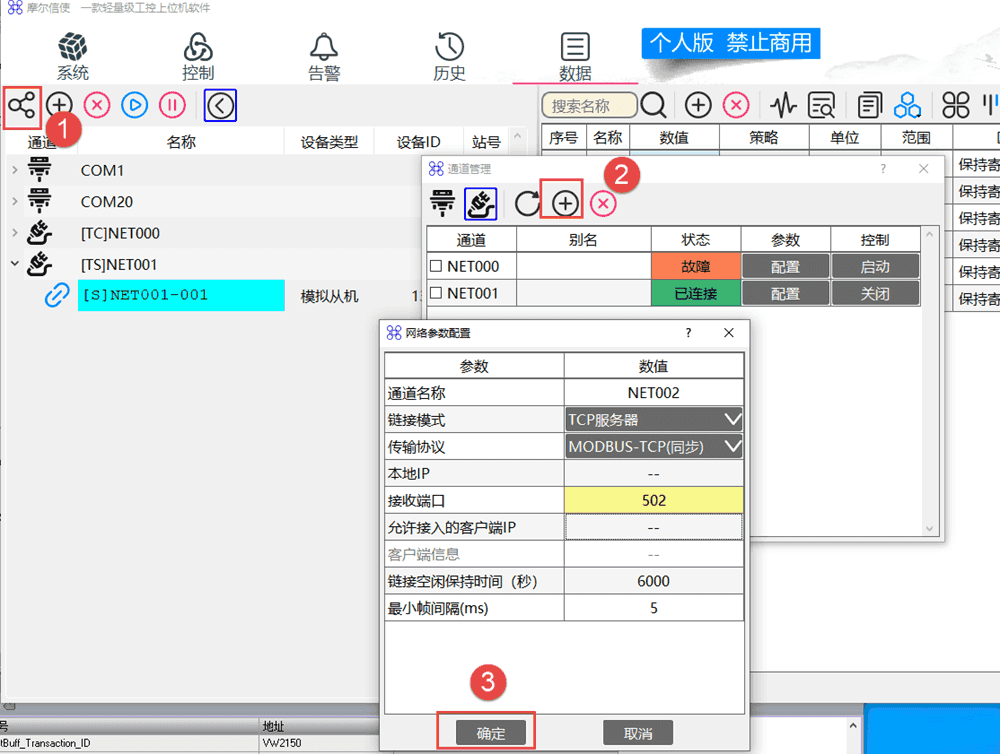Click the collapse-left arrow icon
Screen dimensions: 1000x754
[220, 105]
